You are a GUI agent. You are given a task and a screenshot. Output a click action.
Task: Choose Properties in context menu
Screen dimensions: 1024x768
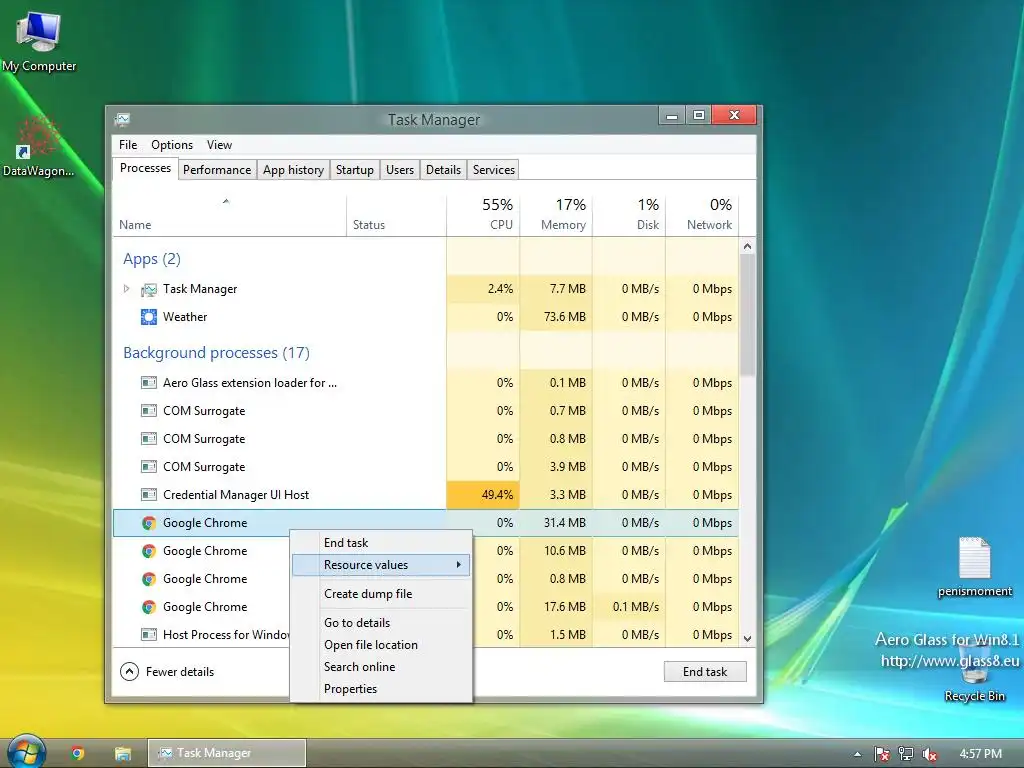(381, 689)
